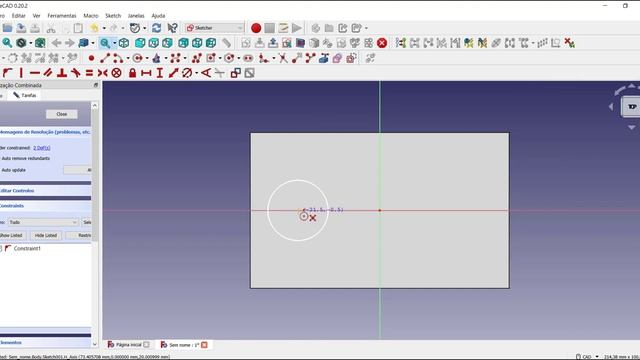Apply the Perpendicular constraint

click(x=62, y=73)
